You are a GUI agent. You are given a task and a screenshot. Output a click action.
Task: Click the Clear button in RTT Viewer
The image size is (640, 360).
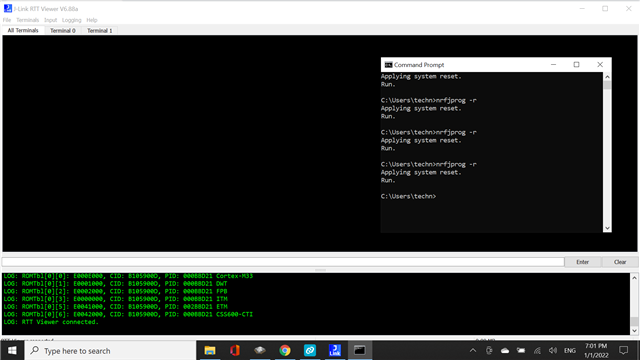pyautogui.click(x=620, y=262)
